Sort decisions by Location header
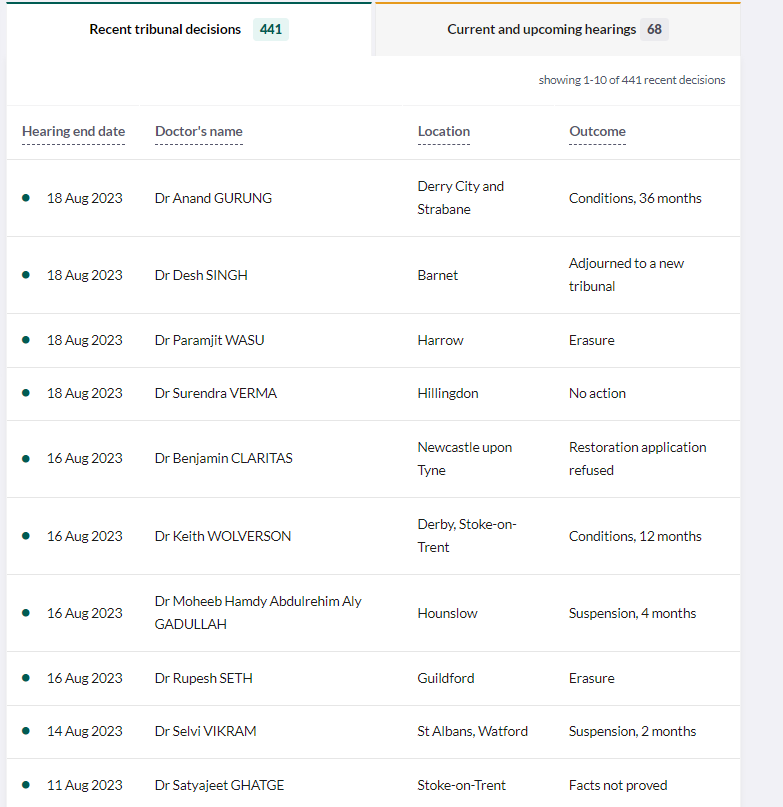783x807 pixels. coord(443,132)
